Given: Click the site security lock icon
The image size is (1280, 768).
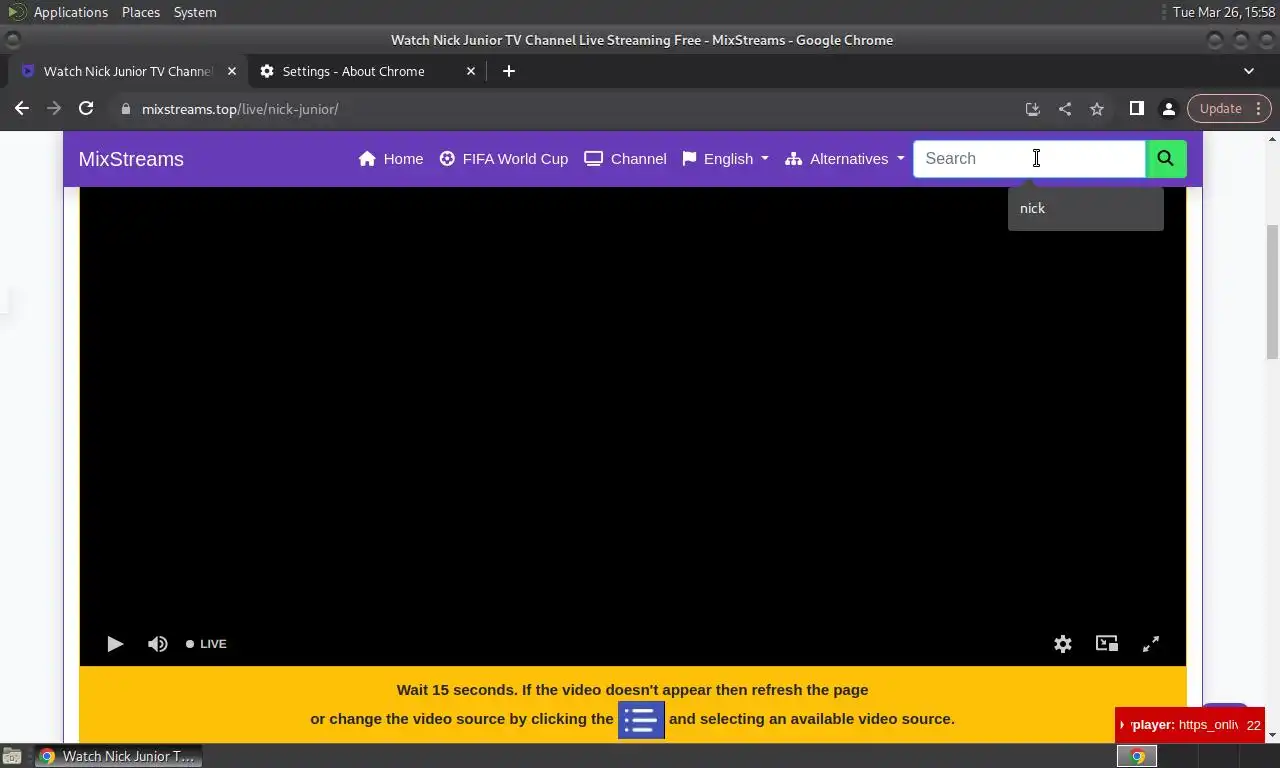Looking at the screenshot, I should 125,109.
